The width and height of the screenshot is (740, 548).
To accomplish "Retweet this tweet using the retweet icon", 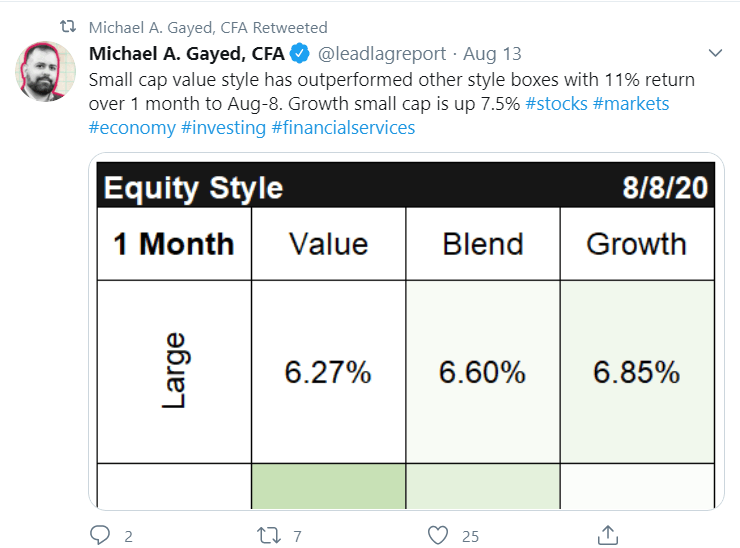I will point(269,536).
